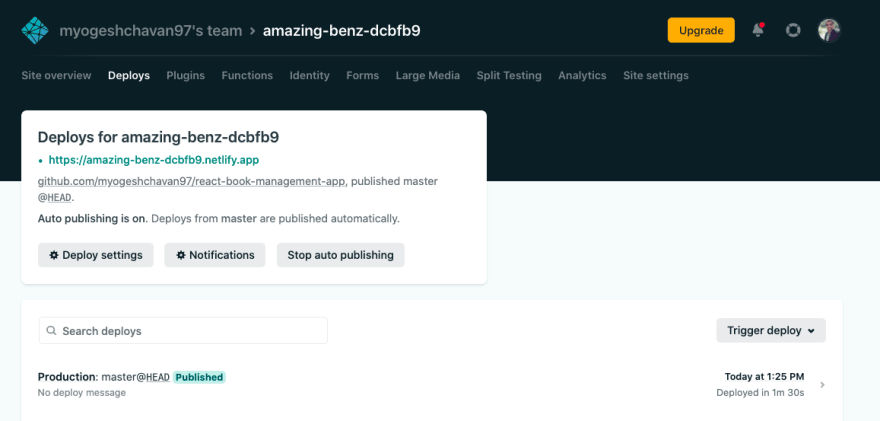Viewport: 880px width, 421px height.
Task: Open the GitHub repository link
Action: (191, 181)
